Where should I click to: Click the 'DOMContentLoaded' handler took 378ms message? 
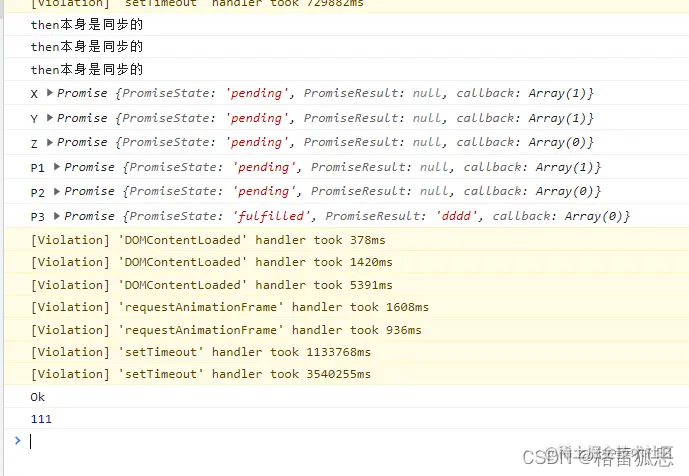click(x=208, y=240)
